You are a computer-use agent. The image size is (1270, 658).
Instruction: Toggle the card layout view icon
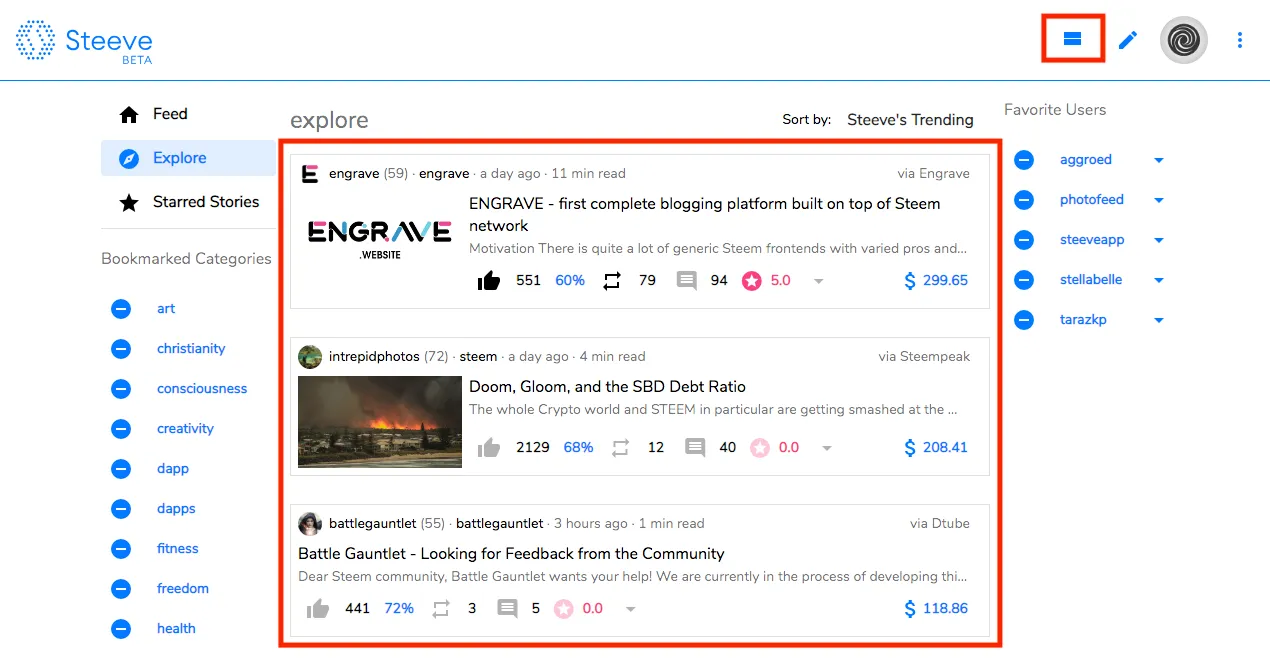tap(1072, 40)
